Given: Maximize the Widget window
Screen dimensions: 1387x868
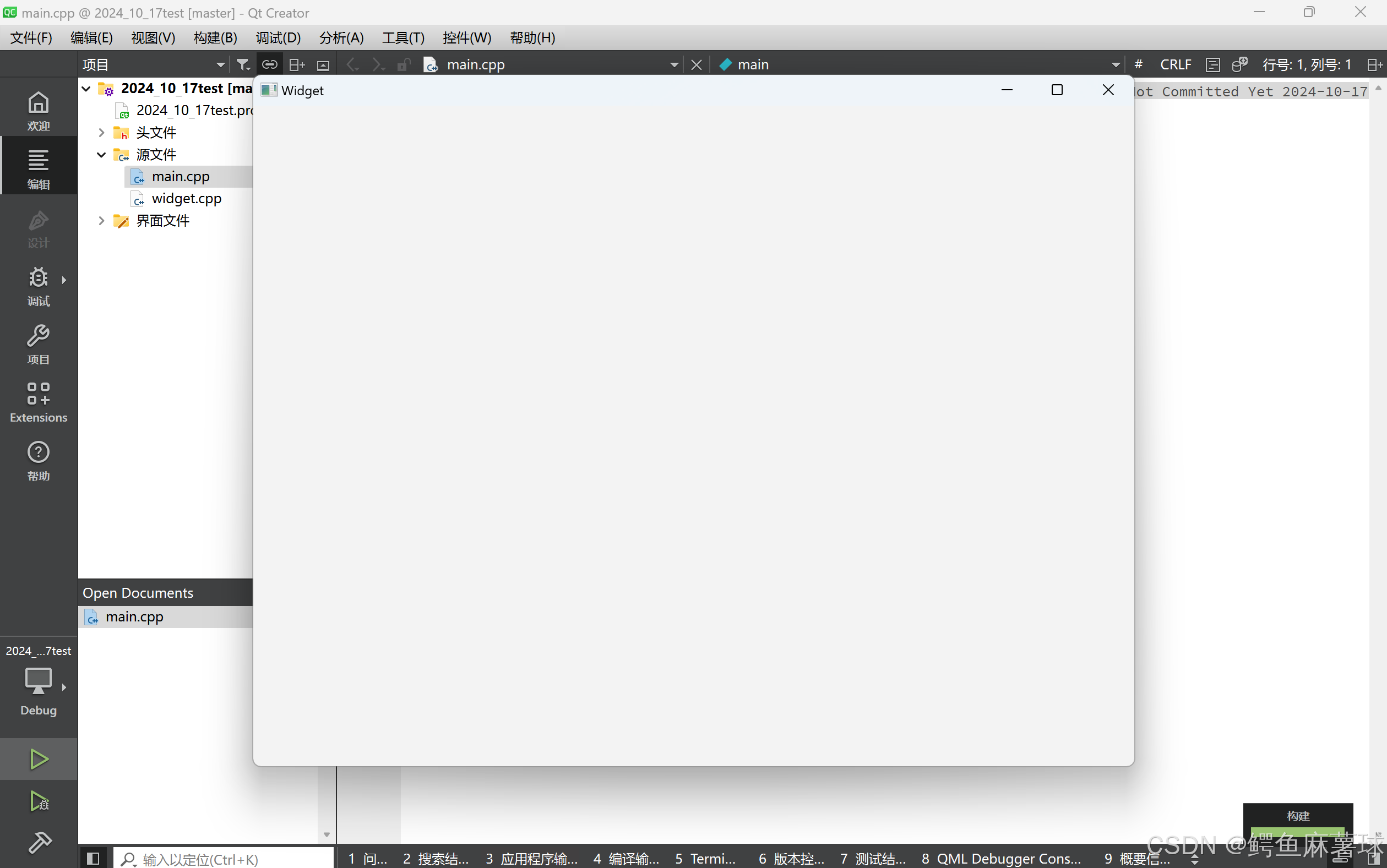Looking at the screenshot, I should 1057,90.
